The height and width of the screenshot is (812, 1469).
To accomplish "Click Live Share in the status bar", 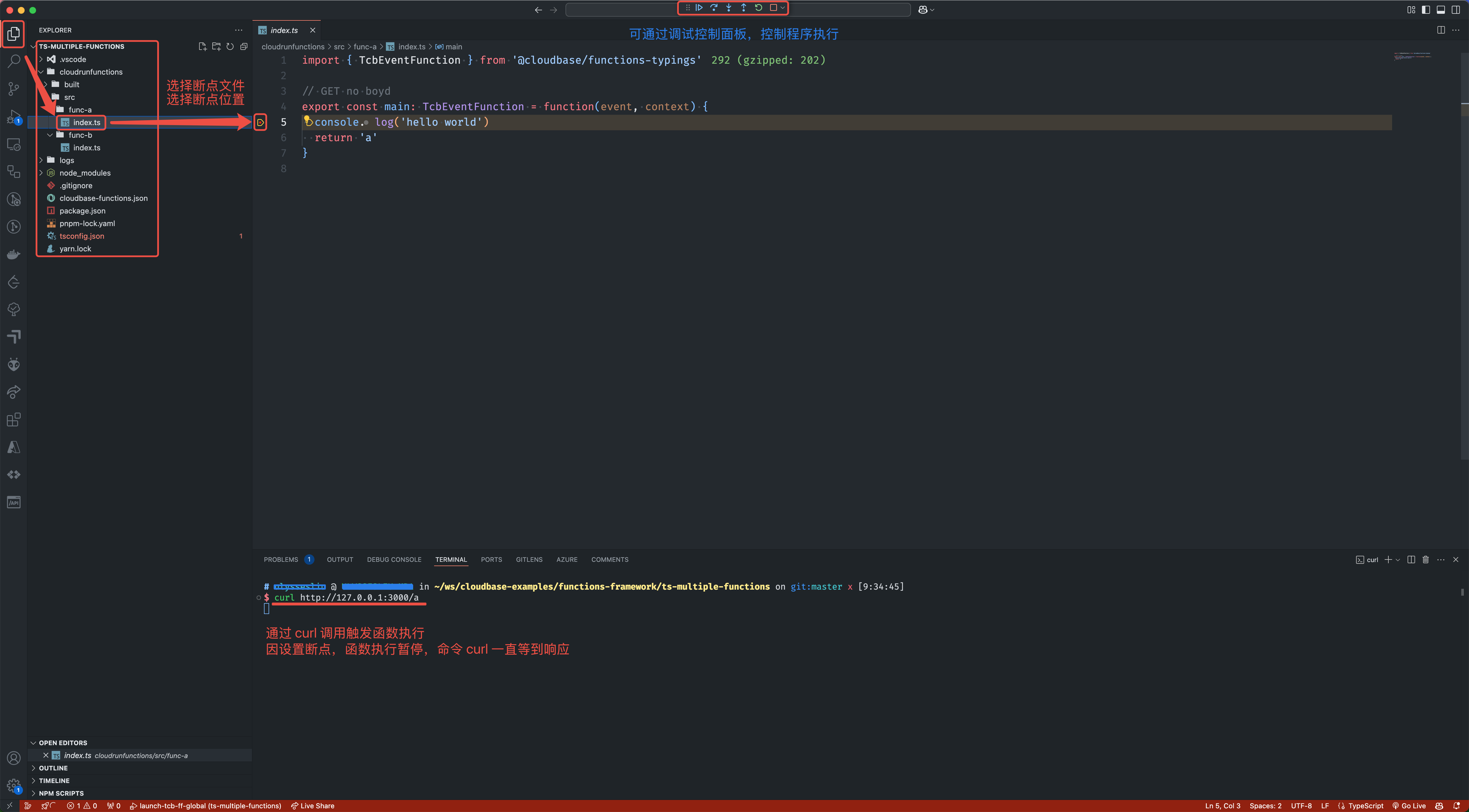I will 312,806.
